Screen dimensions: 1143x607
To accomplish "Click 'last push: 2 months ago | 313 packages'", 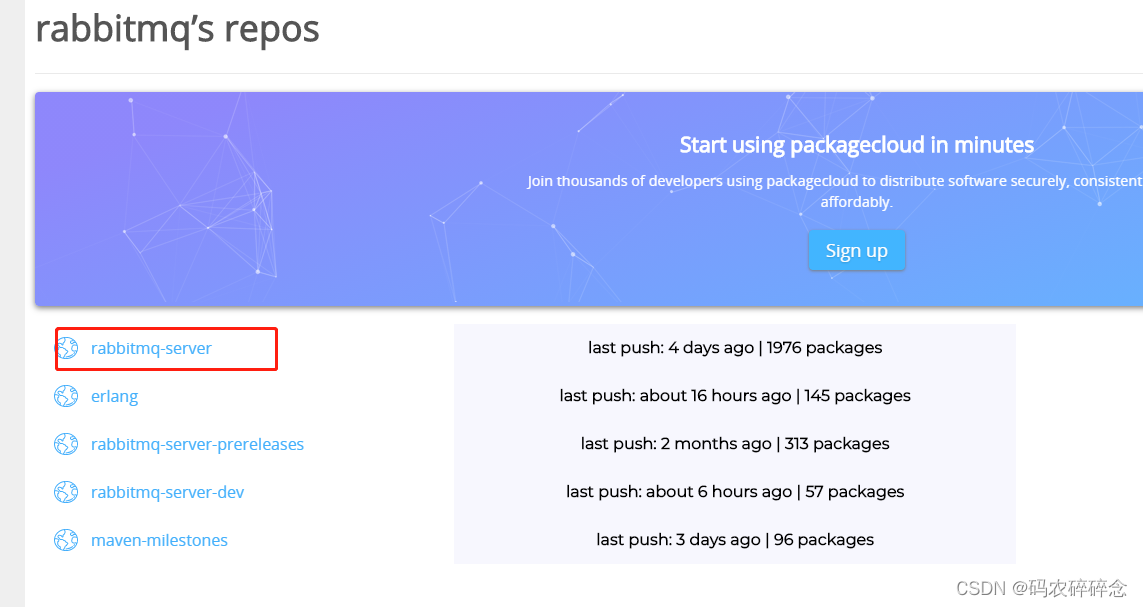I will [735, 444].
